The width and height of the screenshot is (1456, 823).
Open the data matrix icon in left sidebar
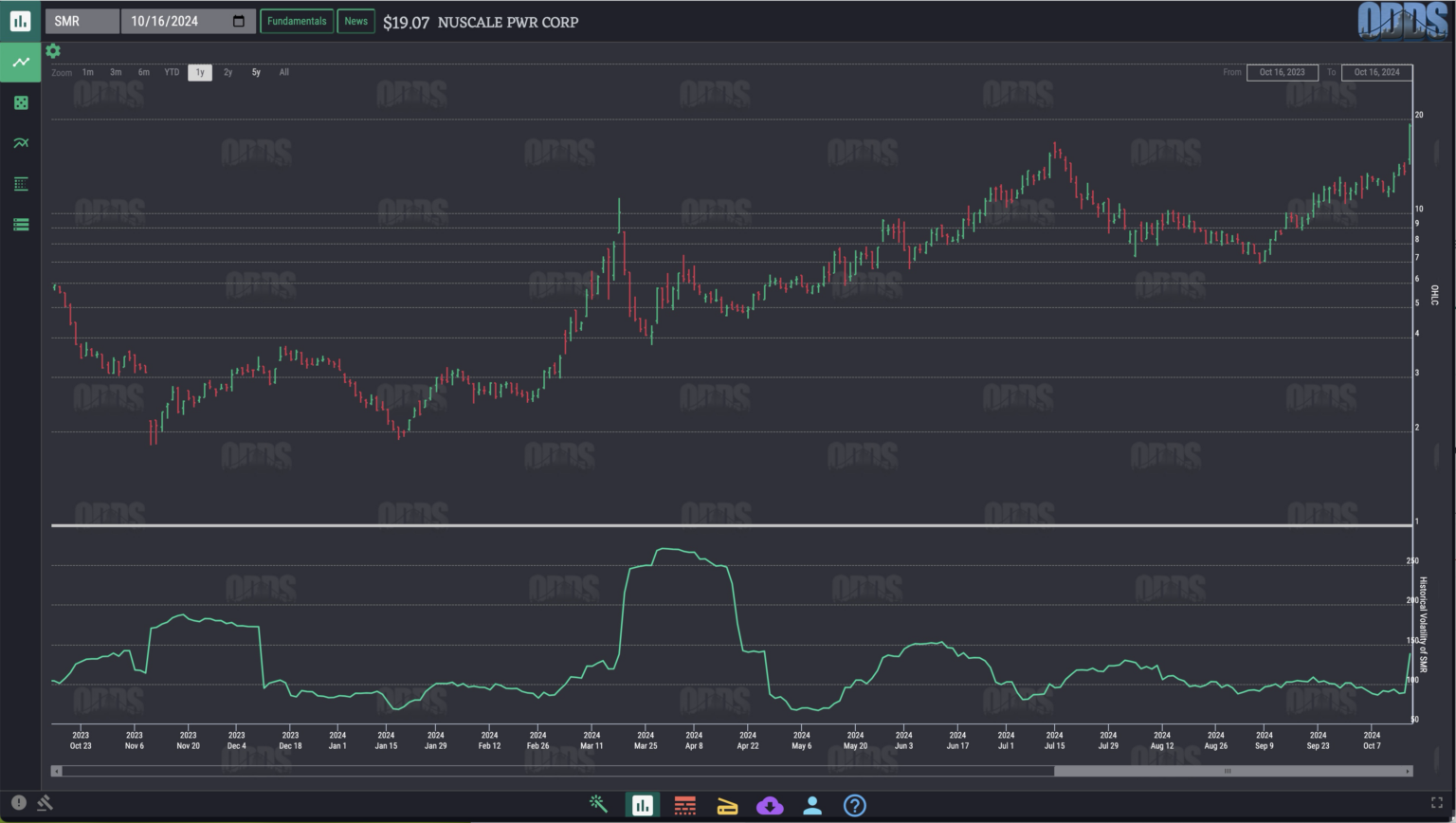pyautogui.click(x=20, y=183)
